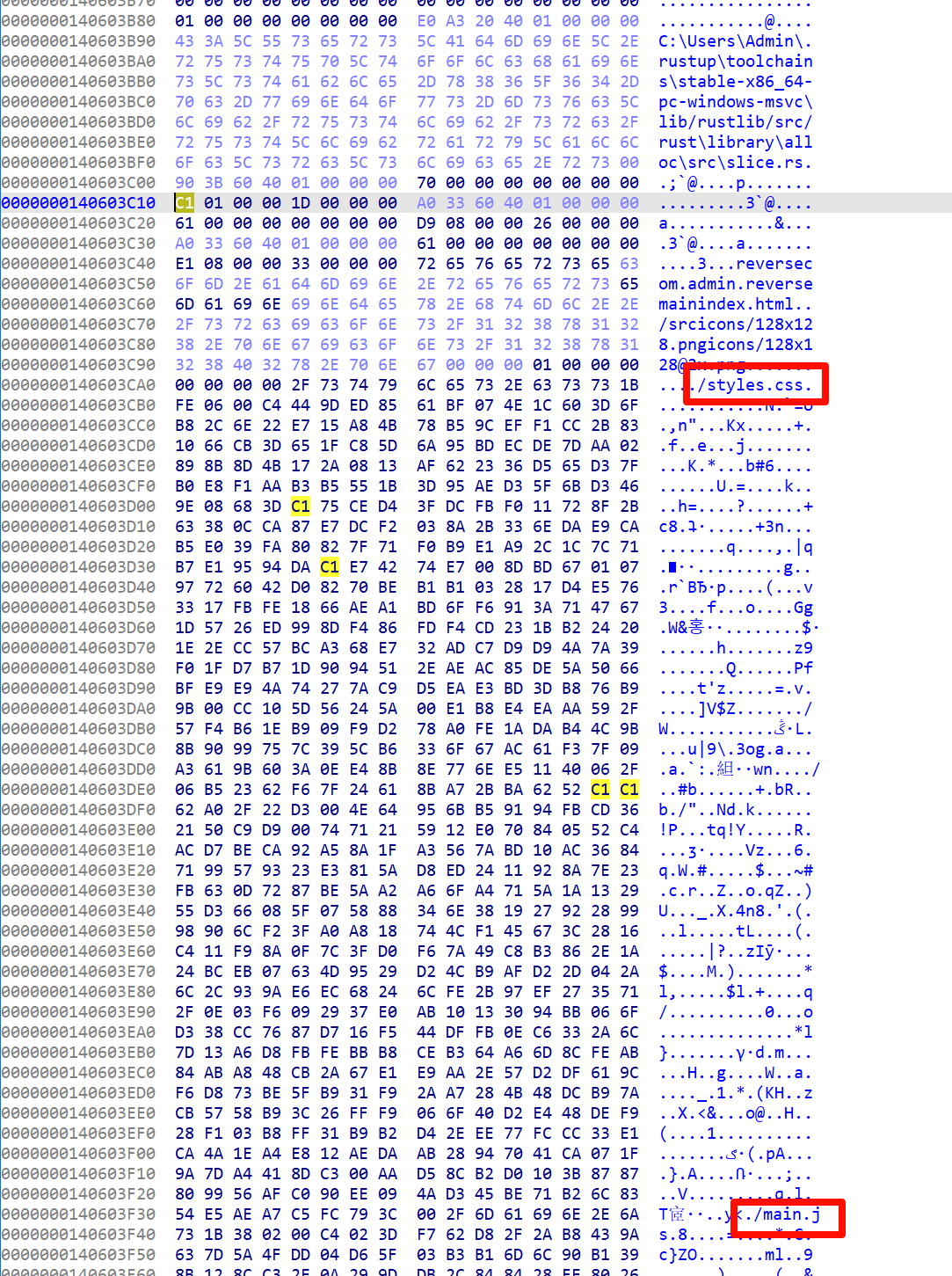Click the selected C1 byte at row 603C10

coord(185,203)
